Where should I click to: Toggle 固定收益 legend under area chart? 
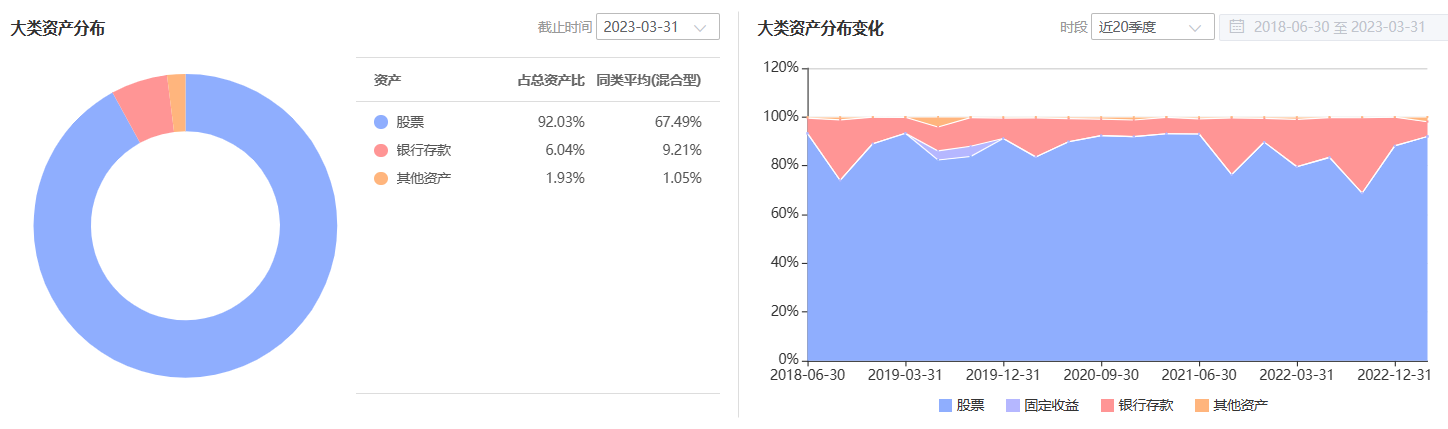1042,405
